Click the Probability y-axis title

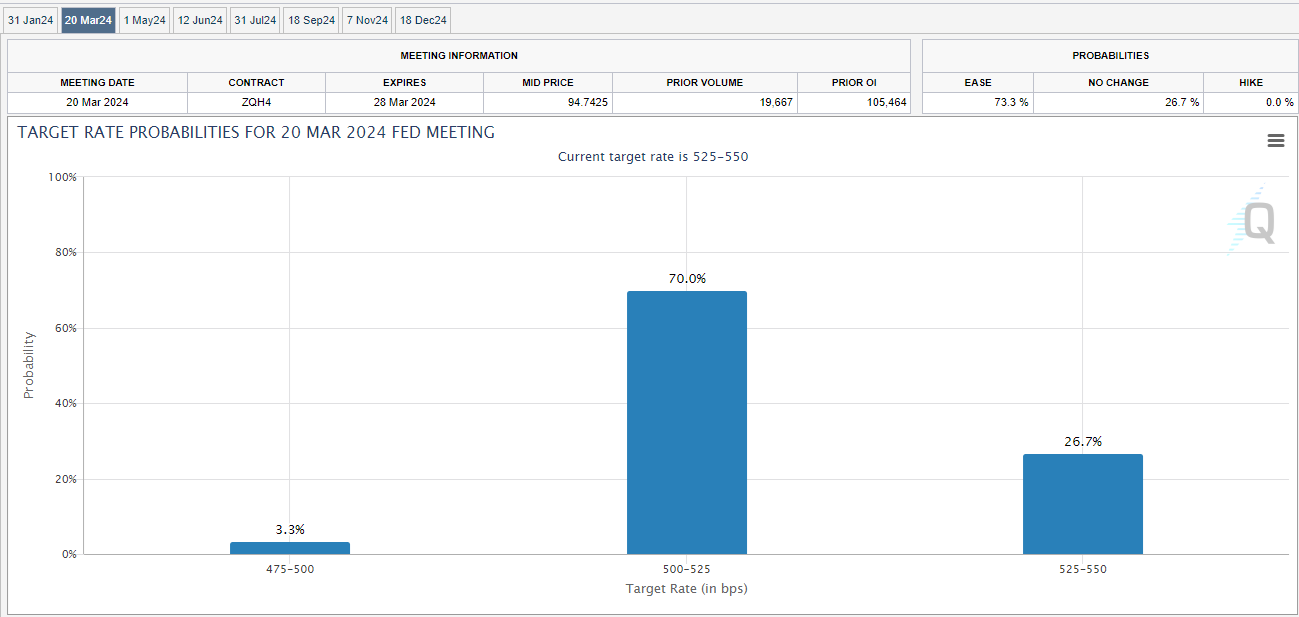click(29, 365)
